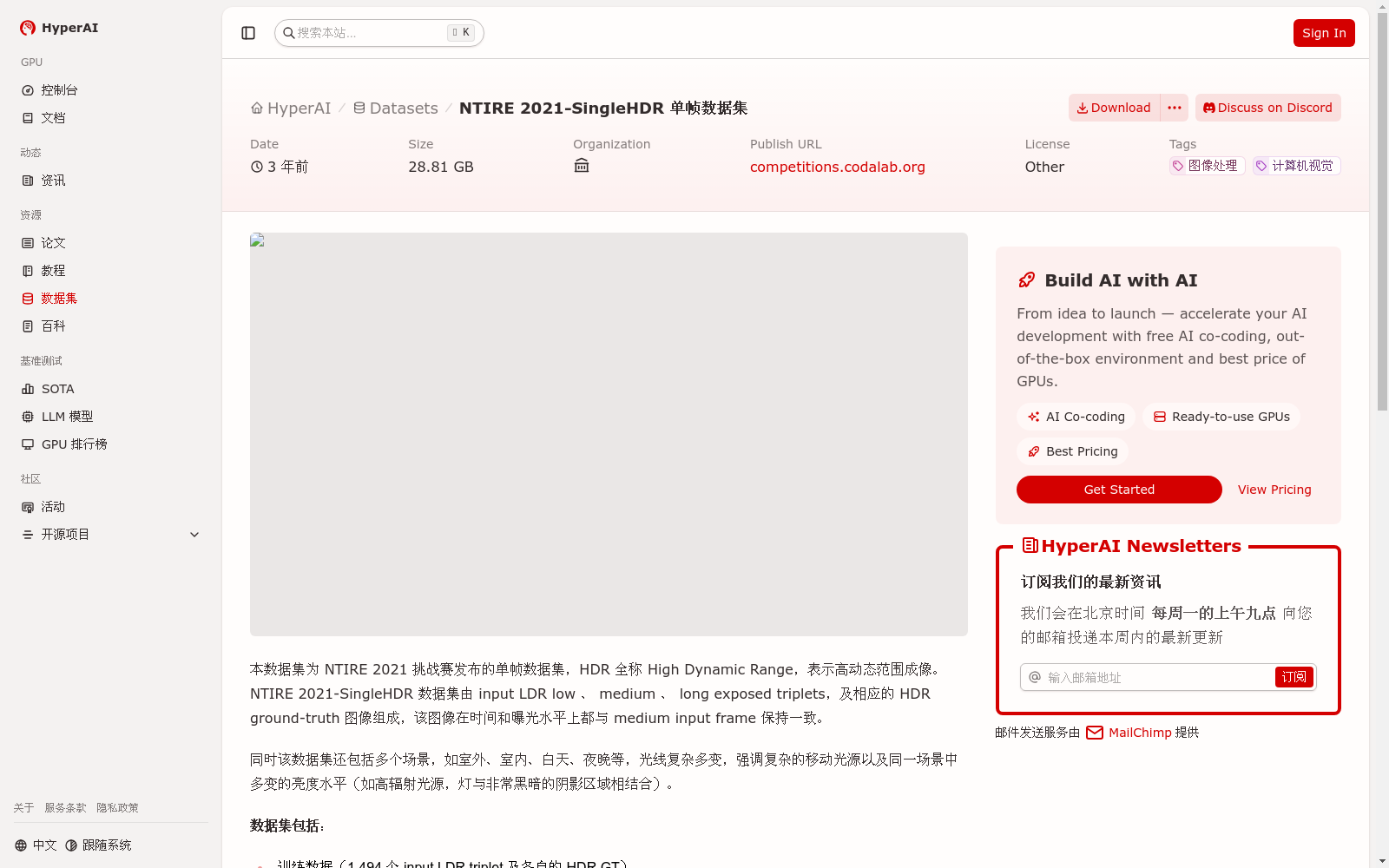
Task: Click the 开源项目 list icon
Action: (28, 535)
